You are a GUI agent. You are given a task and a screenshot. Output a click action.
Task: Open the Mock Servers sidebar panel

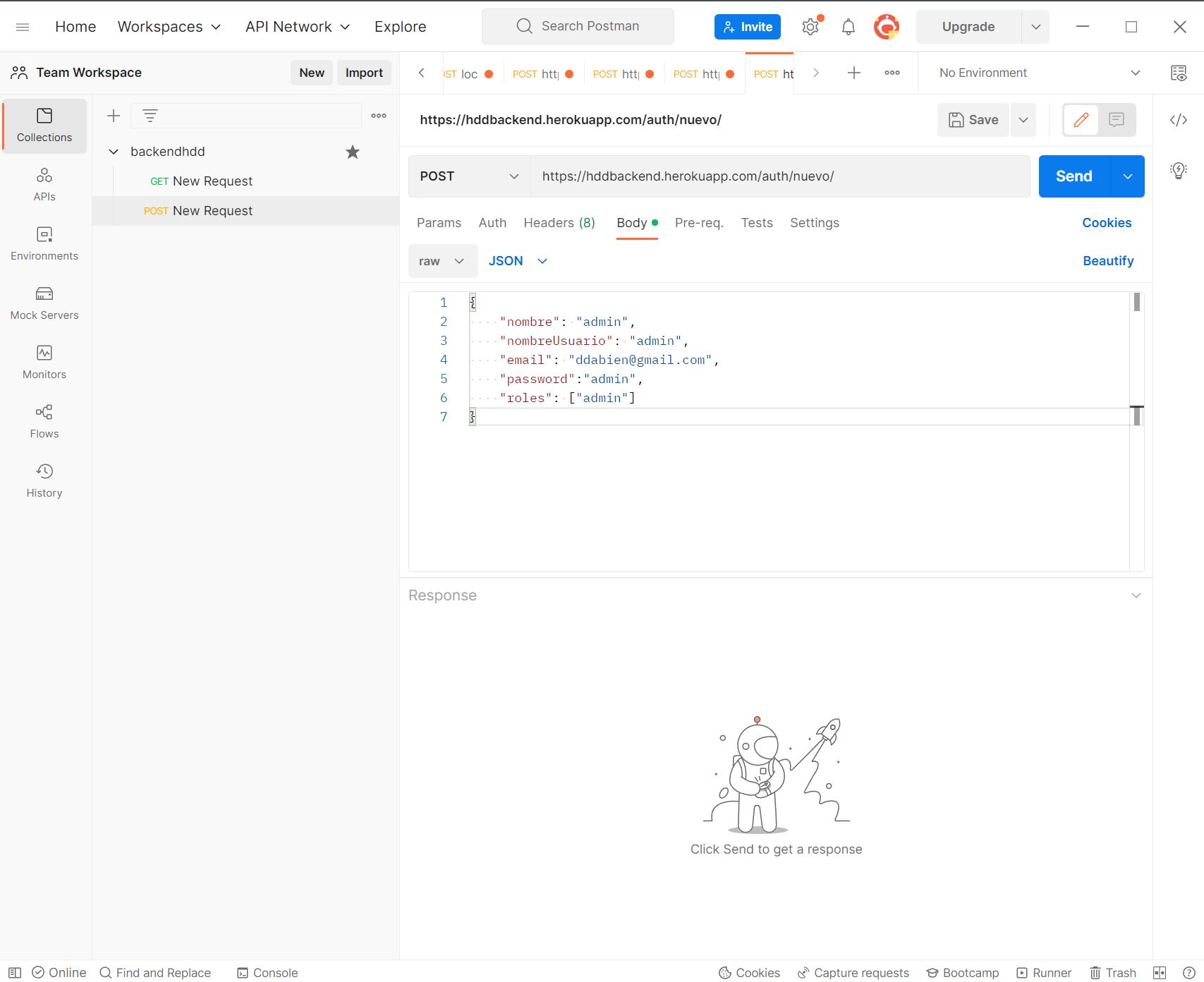(44, 303)
